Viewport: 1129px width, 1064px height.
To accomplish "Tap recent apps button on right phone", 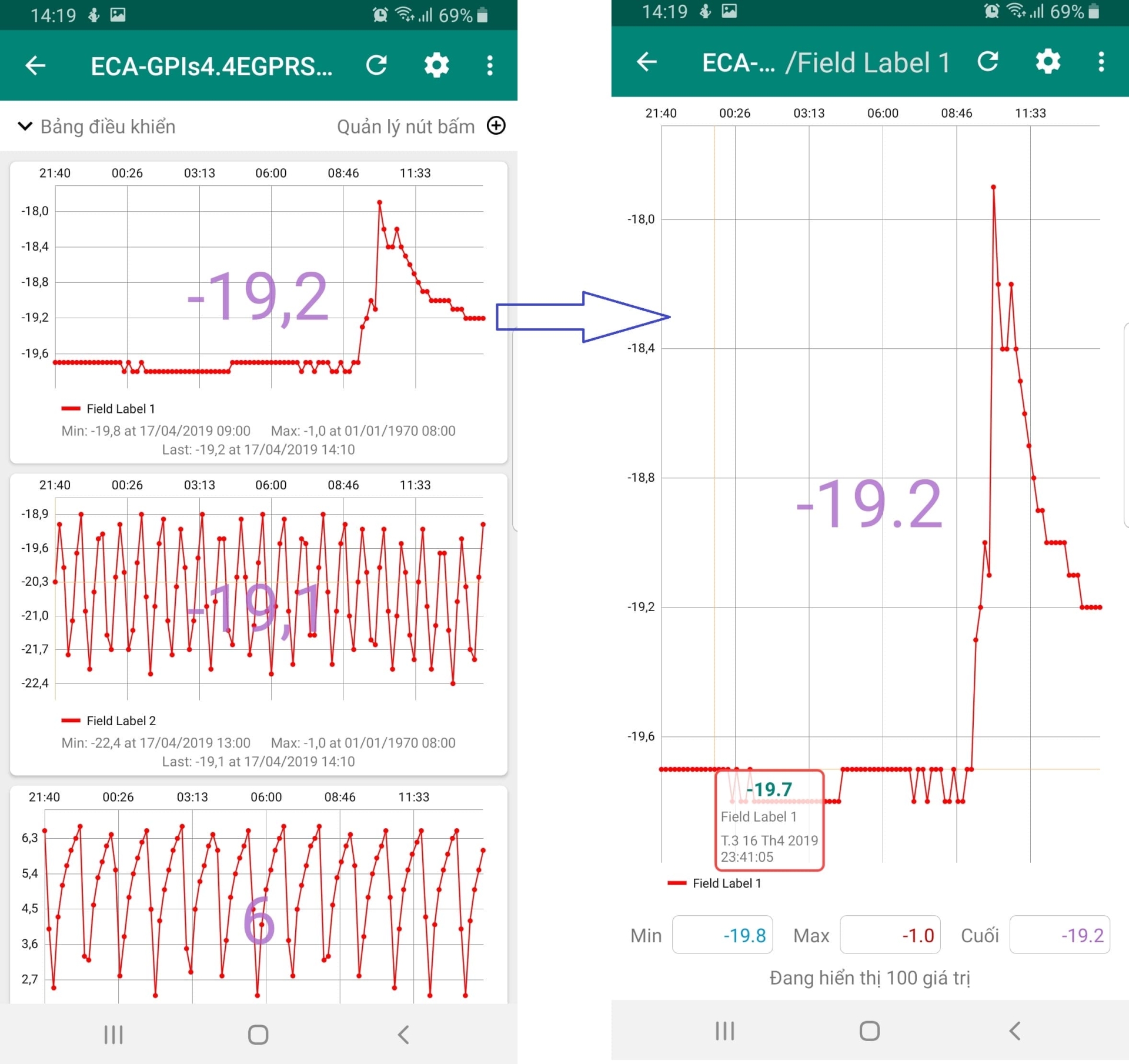I will click(725, 1031).
